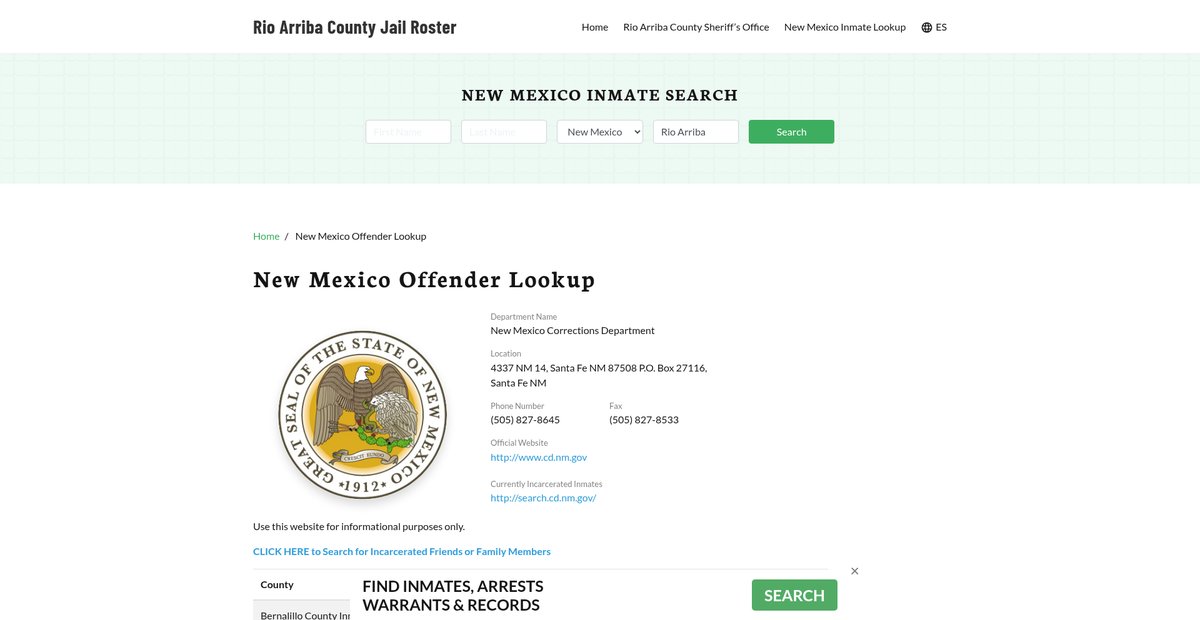Screen dimensions: 1200x620
Task: Focus the First Name input field
Action: (408, 132)
